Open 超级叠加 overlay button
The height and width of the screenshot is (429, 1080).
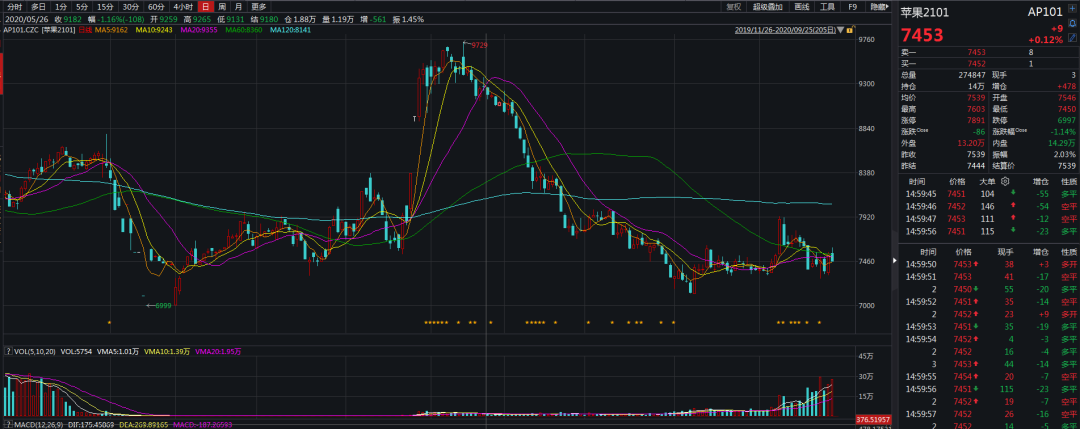[x=767, y=7]
